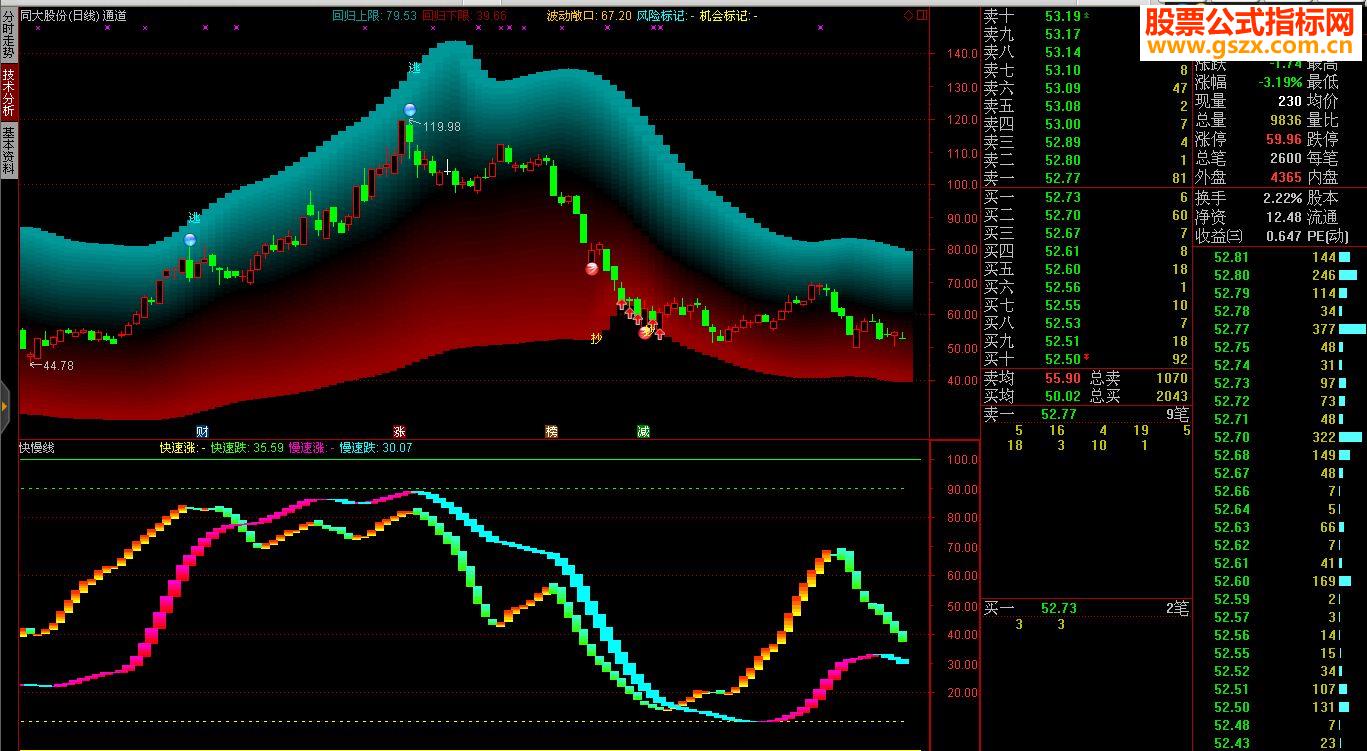Click the 总卖 1070 value
Image resolution: width=1367 pixels, height=751 pixels.
1171,378
